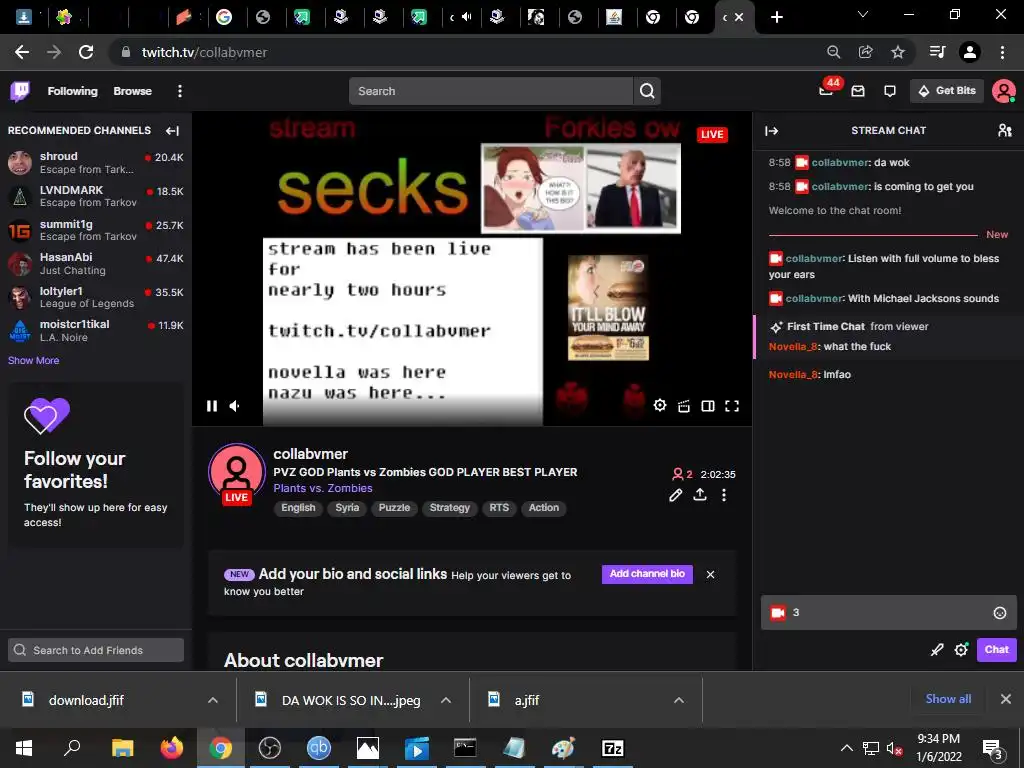Click the purple Chat send button
The width and height of the screenshot is (1024, 768).
point(997,650)
